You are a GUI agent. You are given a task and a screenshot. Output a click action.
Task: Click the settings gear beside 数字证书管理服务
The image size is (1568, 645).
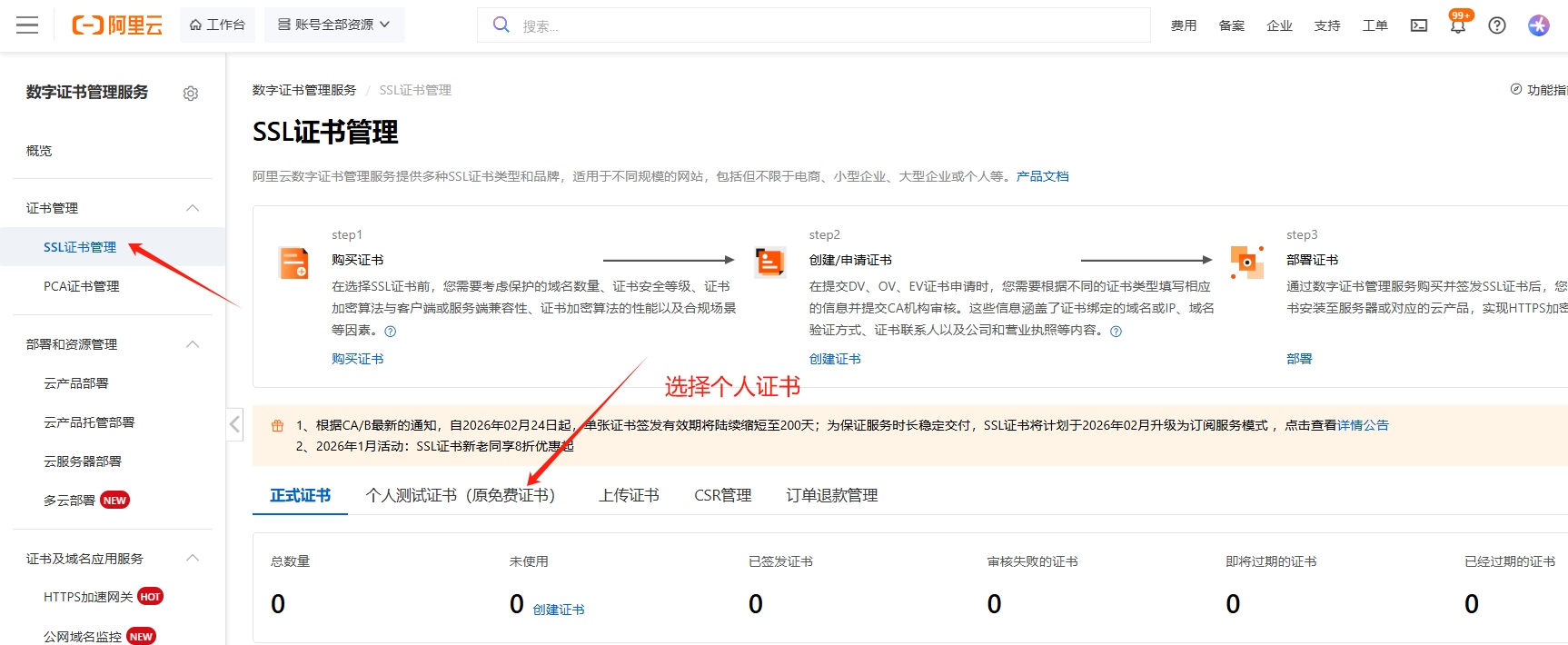(x=191, y=94)
